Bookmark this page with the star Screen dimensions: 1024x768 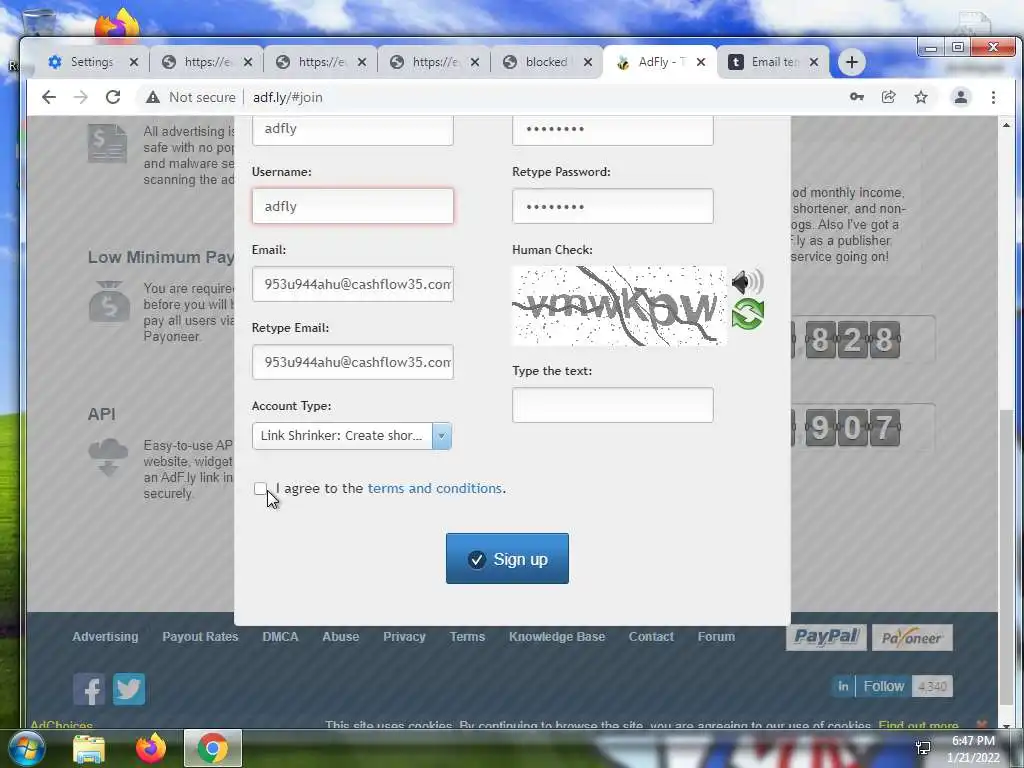tap(921, 97)
